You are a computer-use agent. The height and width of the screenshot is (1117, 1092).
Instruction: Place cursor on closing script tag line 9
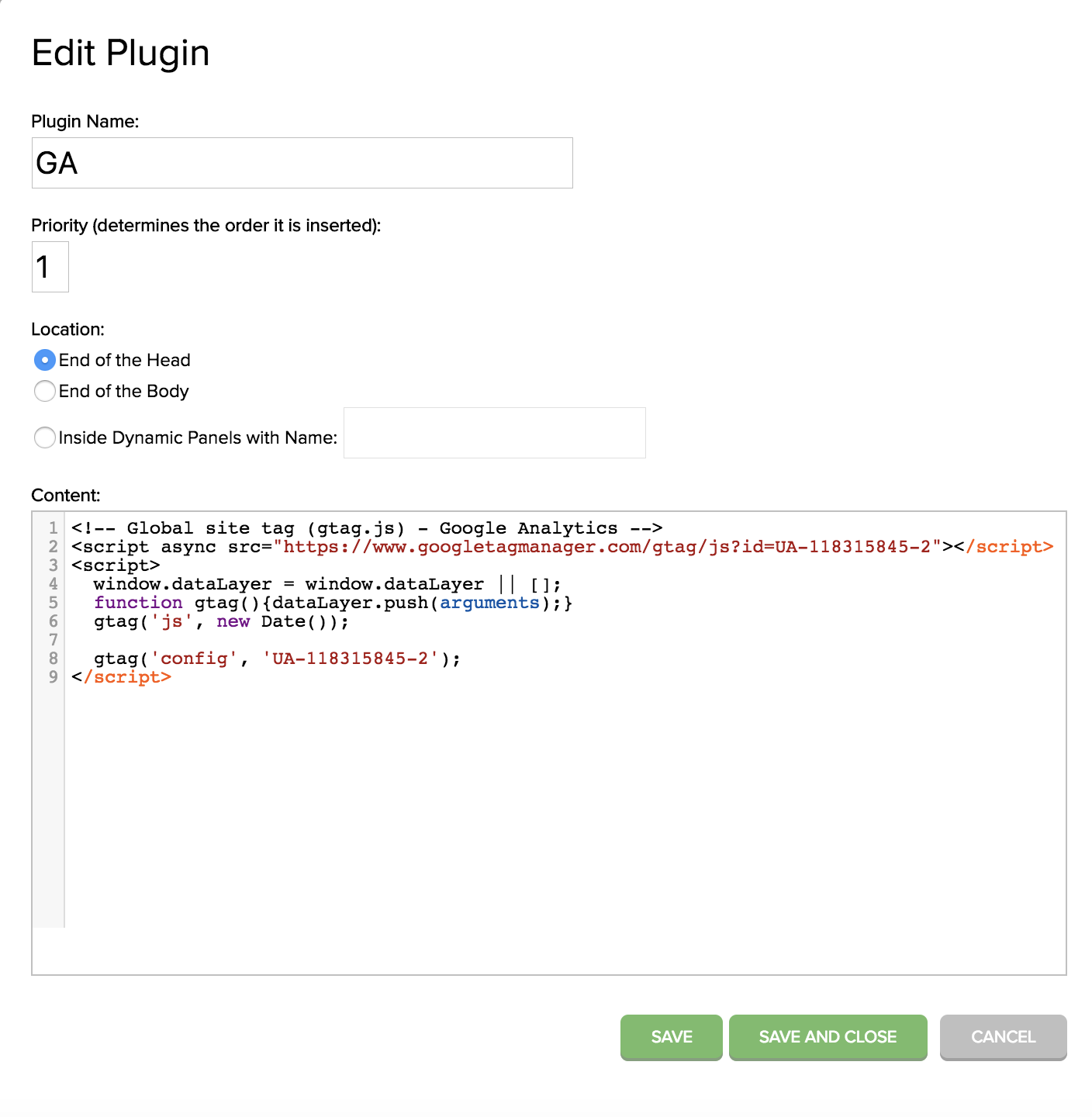tap(122, 677)
